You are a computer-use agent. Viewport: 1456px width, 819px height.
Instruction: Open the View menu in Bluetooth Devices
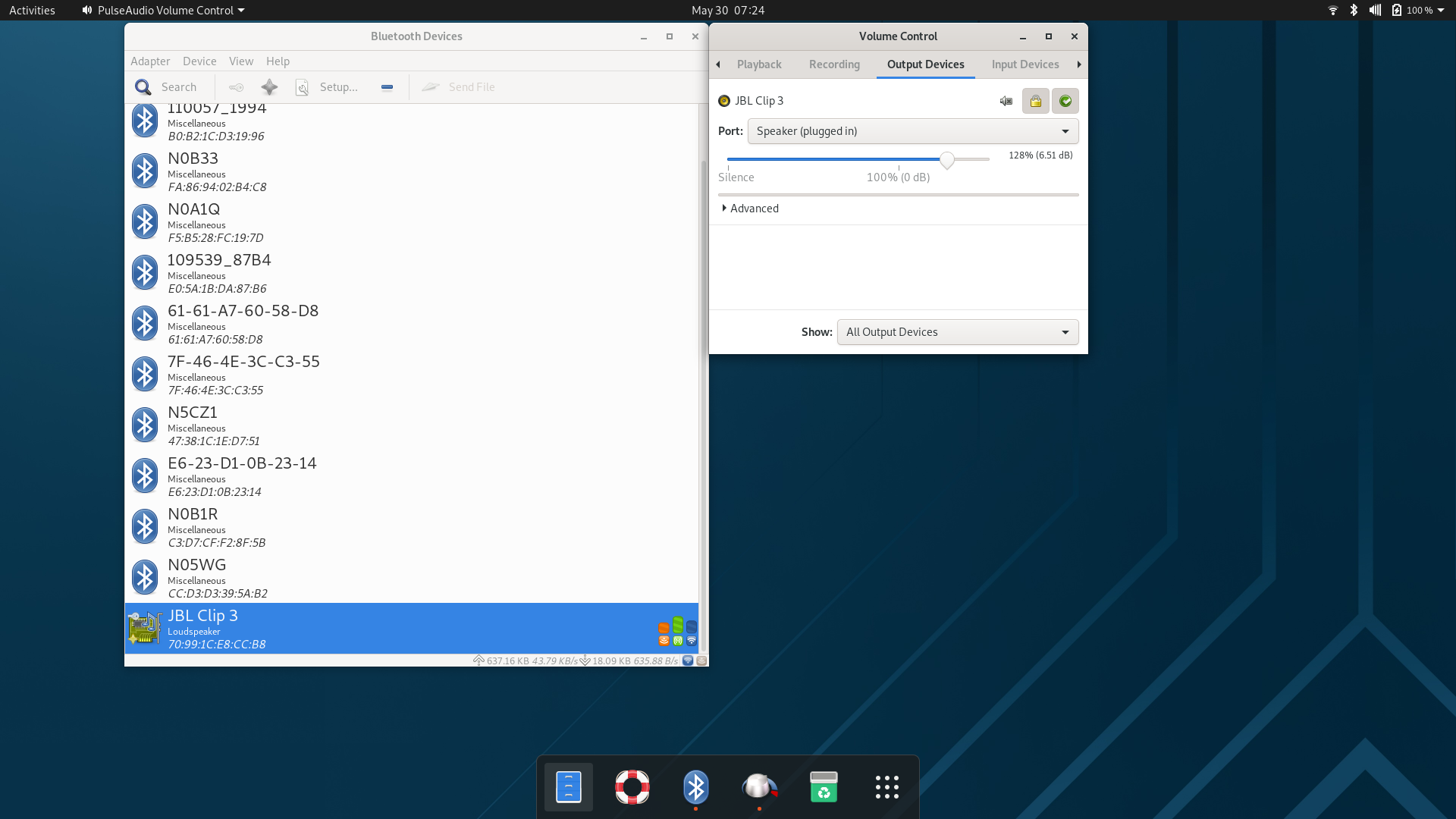pyautogui.click(x=241, y=61)
